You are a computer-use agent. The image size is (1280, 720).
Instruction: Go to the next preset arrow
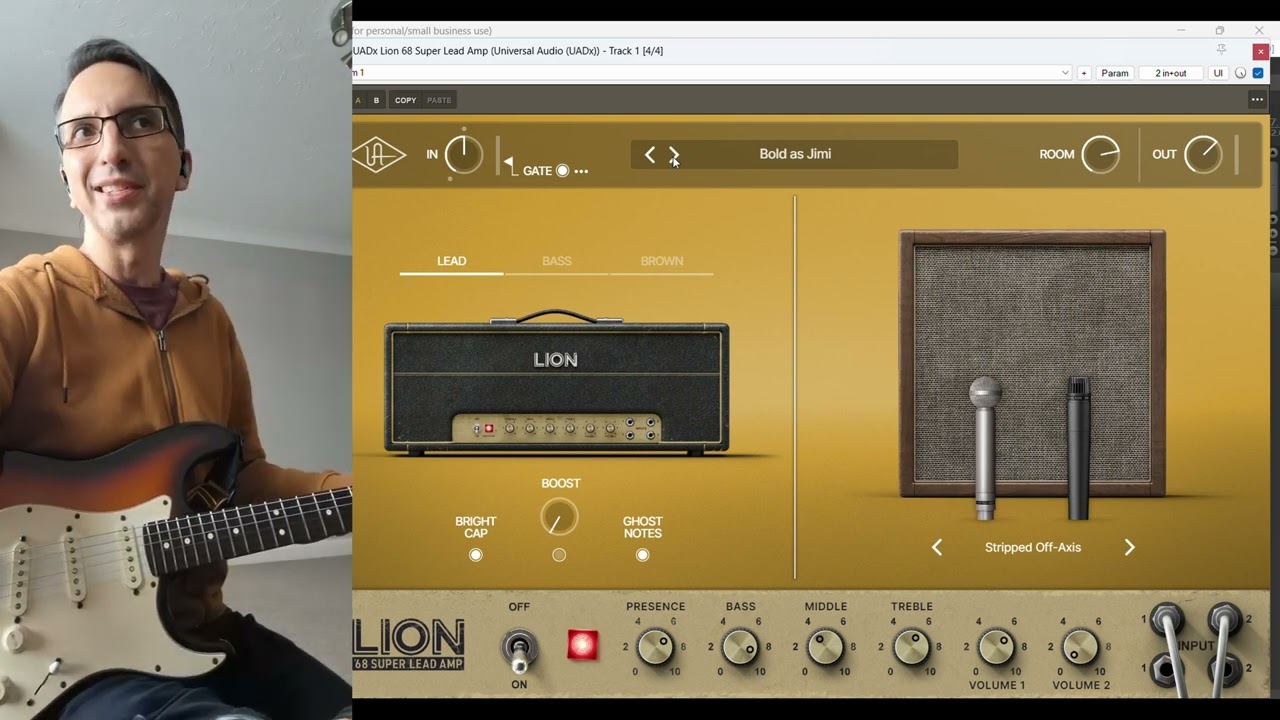coord(674,154)
